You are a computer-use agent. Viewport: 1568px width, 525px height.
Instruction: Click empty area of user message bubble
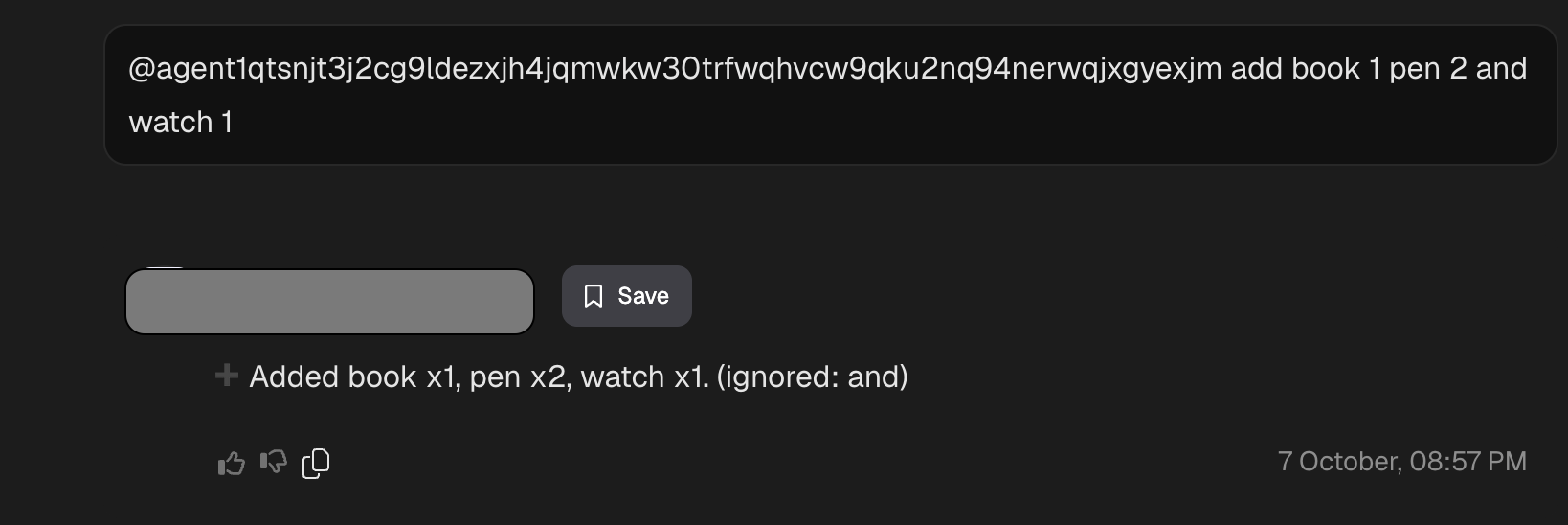pyautogui.click(x=862, y=125)
